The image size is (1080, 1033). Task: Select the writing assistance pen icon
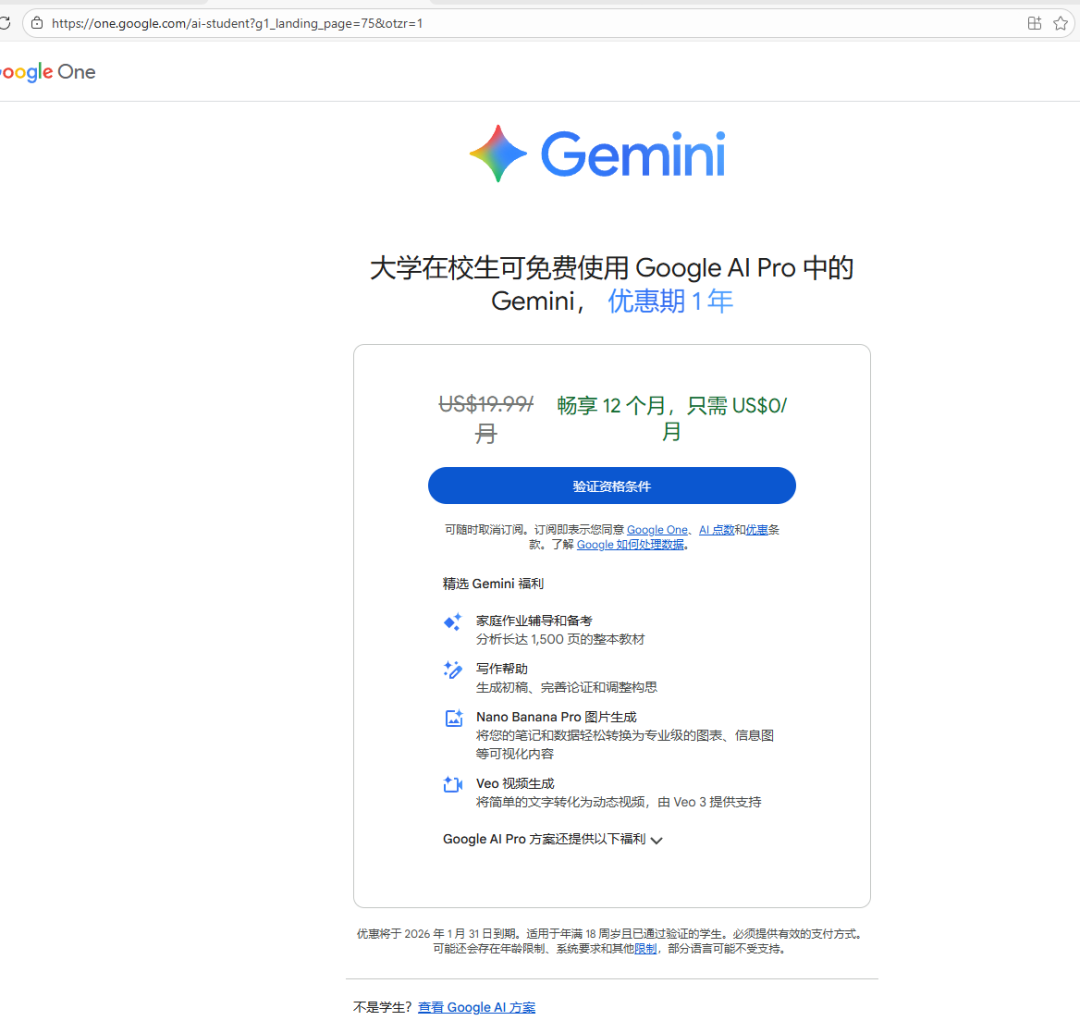(x=452, y=670)
